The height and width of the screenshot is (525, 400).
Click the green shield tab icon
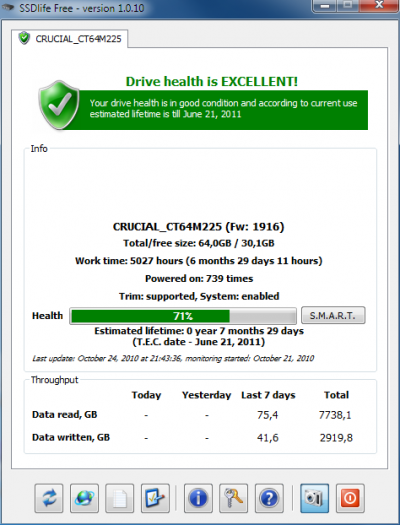[x=24, y=38]
